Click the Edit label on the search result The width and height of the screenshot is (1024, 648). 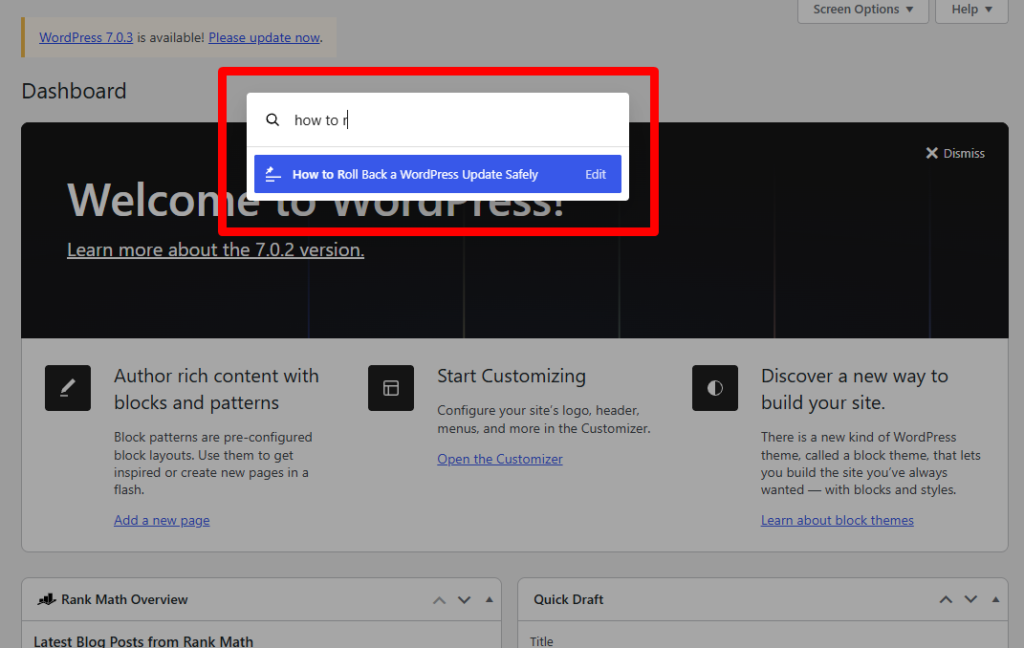pyautogui.click(x=596, y=174)
